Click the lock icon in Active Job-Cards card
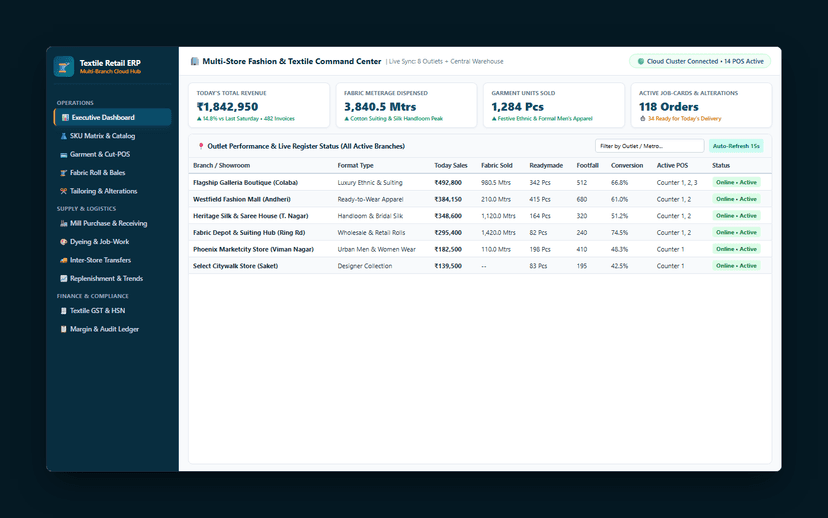The height and width of the screenshot is (518, 828). 642,119
